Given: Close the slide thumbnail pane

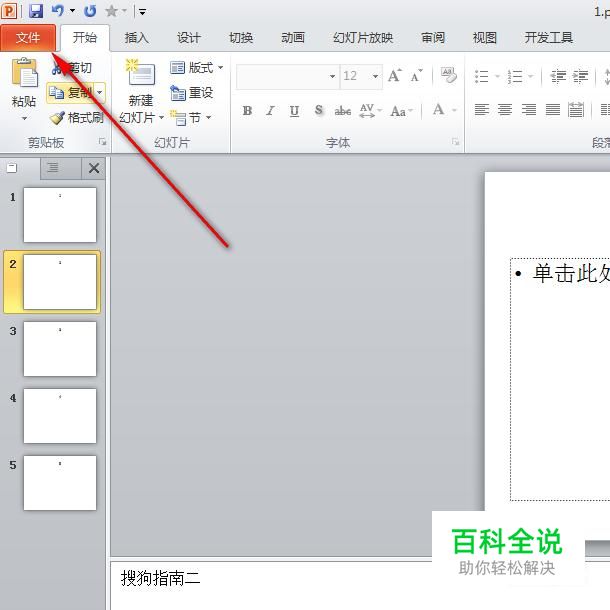Looking at the screenshot, I should [94, 168].
